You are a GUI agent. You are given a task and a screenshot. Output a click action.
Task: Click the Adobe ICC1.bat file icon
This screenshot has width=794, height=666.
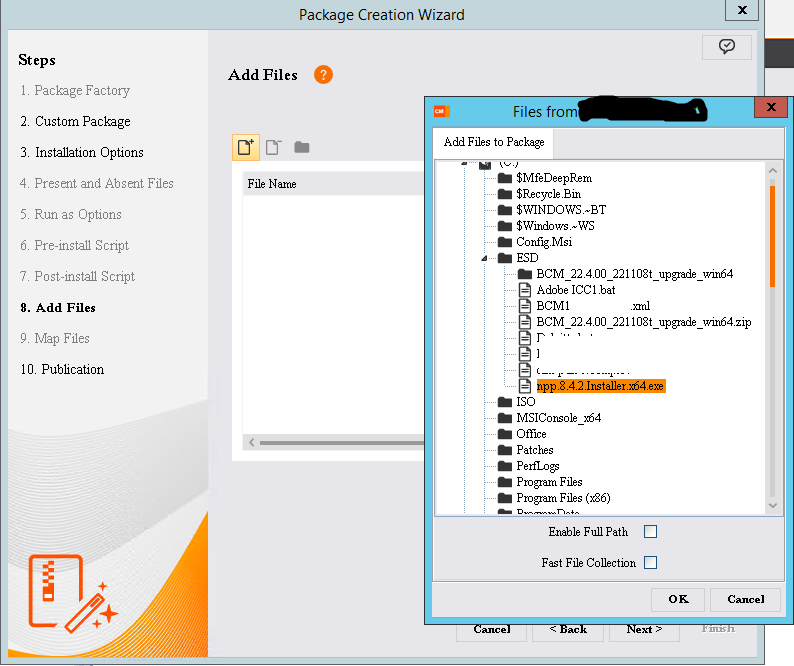tap(525, 289)
